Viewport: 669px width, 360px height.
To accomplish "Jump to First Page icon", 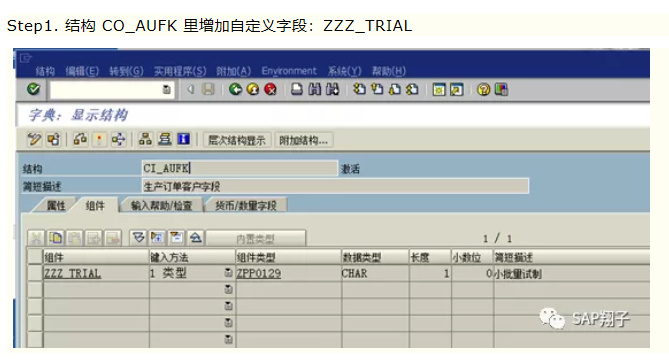I will [360, 89].
